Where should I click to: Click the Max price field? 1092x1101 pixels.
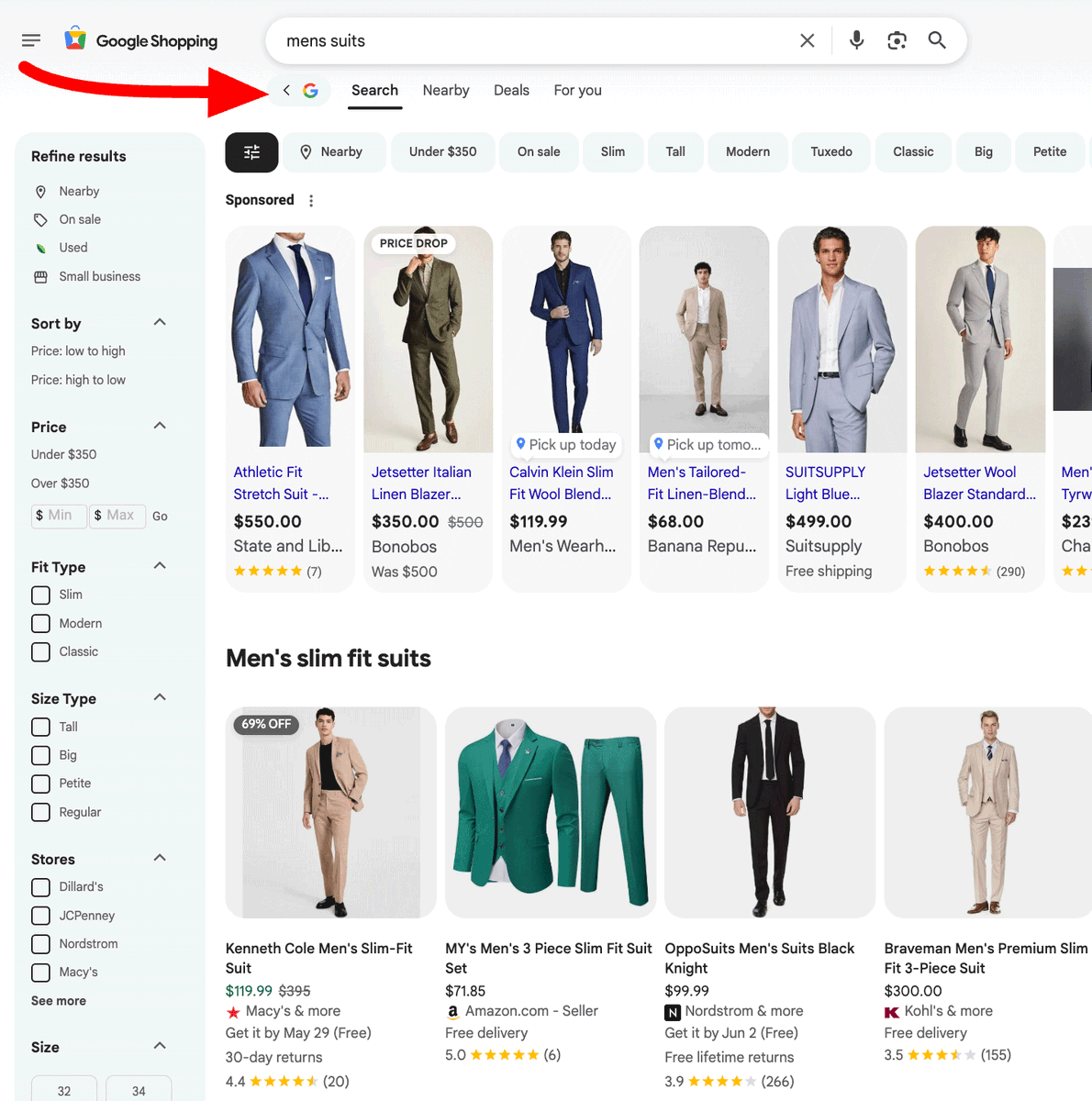pyautogui.click(x=118, y=516)
